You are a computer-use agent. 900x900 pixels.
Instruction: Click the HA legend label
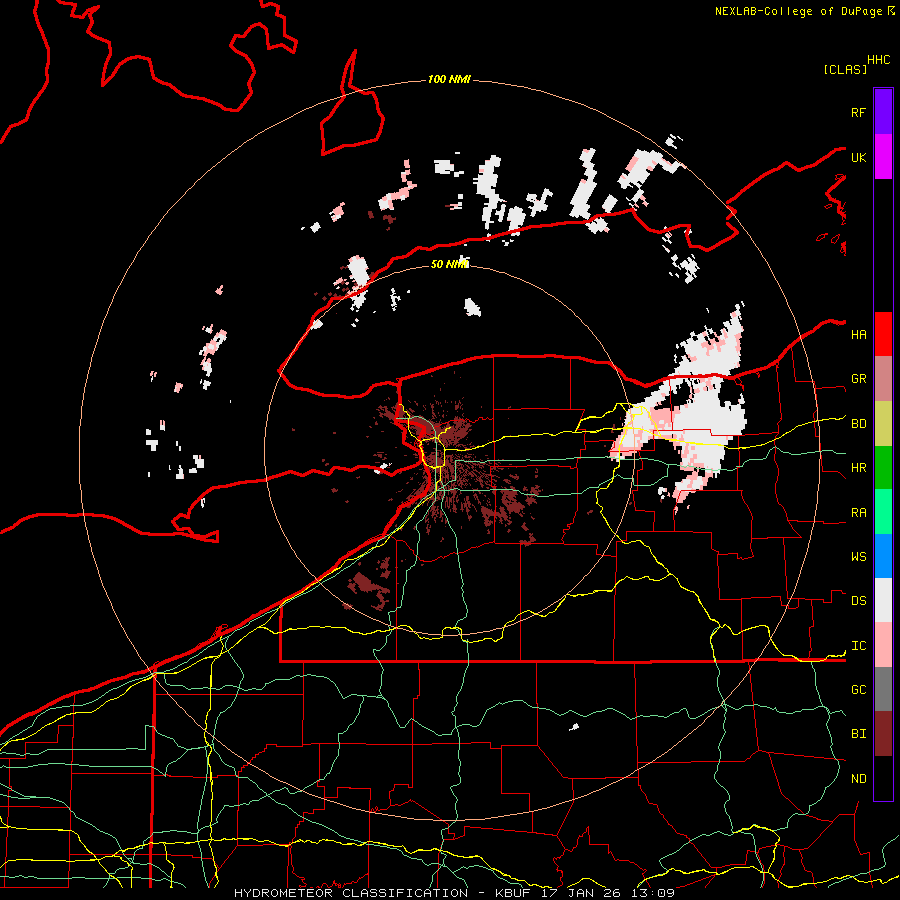(858, 335)
